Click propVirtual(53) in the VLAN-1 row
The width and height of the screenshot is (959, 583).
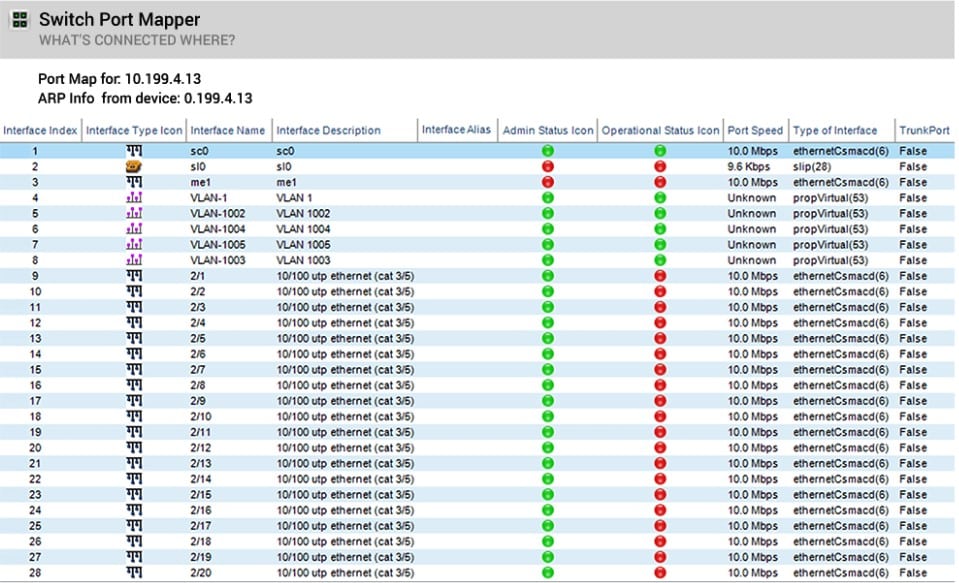pos(831,198)
